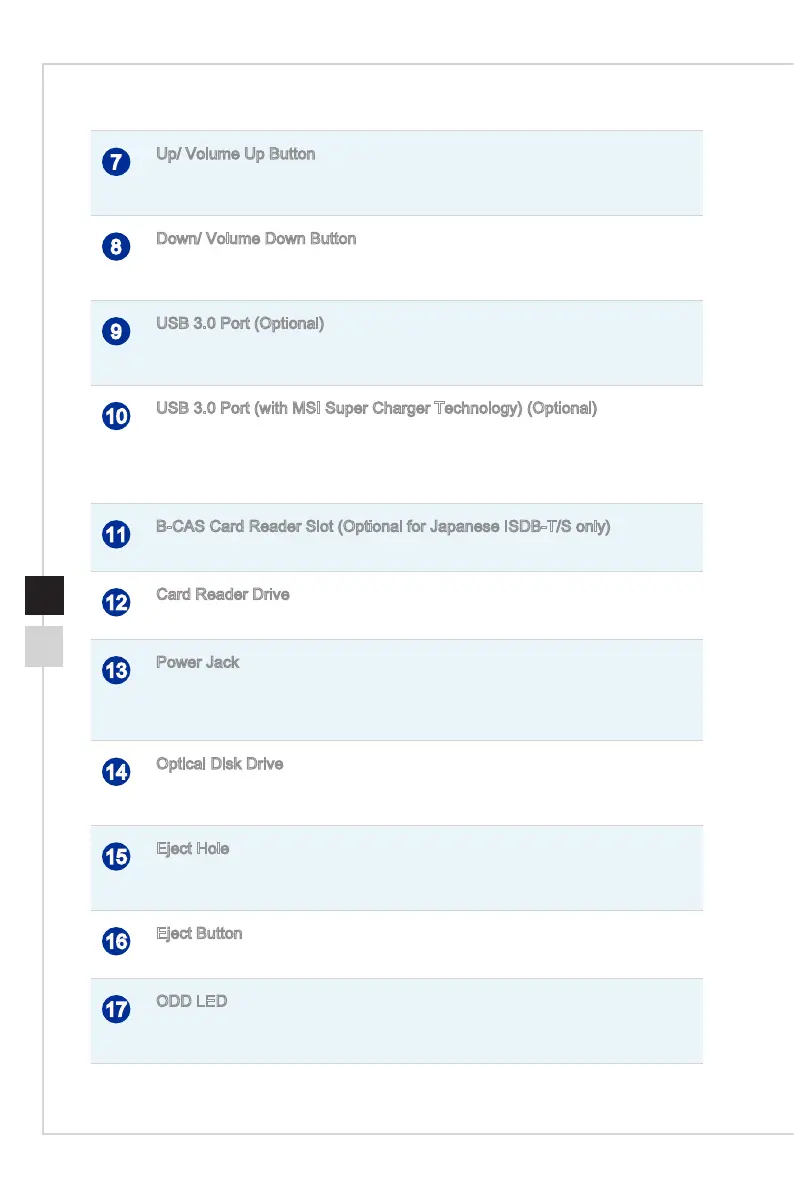Select the number 17 circle icon
794x1191 pixels.
(116, 1009)
